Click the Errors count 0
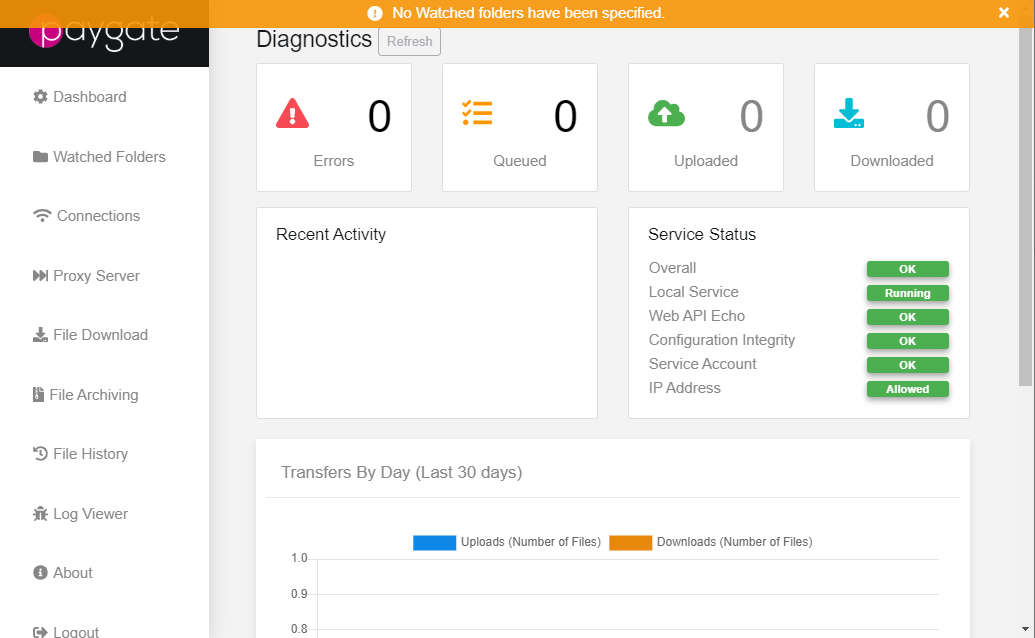 pyautogui.click(x=380, y=116)
